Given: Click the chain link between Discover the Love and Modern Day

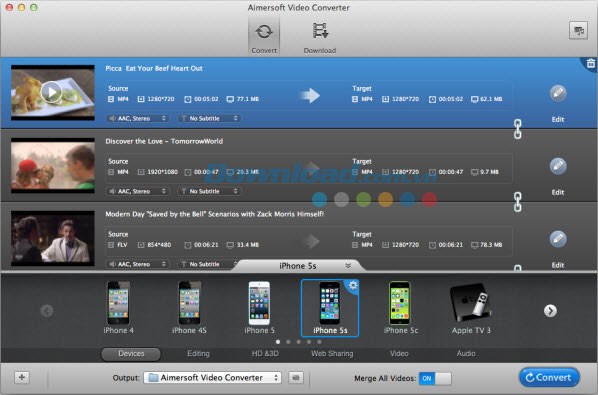Looking at the screenshot, I should pos(518,202).
